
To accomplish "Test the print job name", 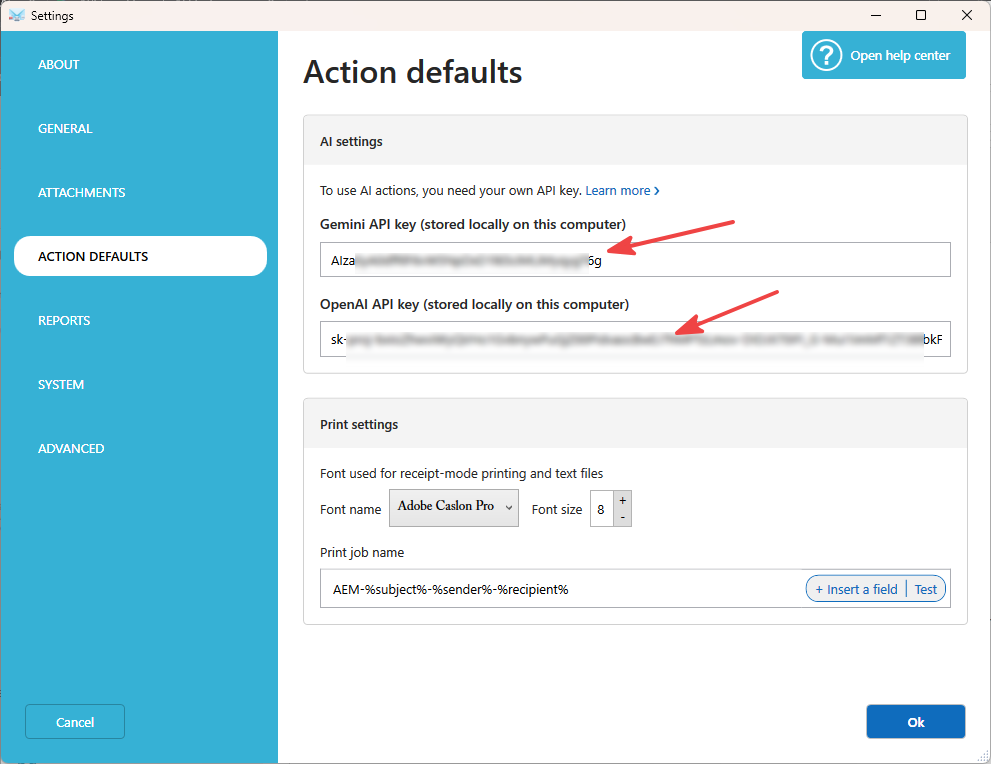I will click(x=925, y=589).
